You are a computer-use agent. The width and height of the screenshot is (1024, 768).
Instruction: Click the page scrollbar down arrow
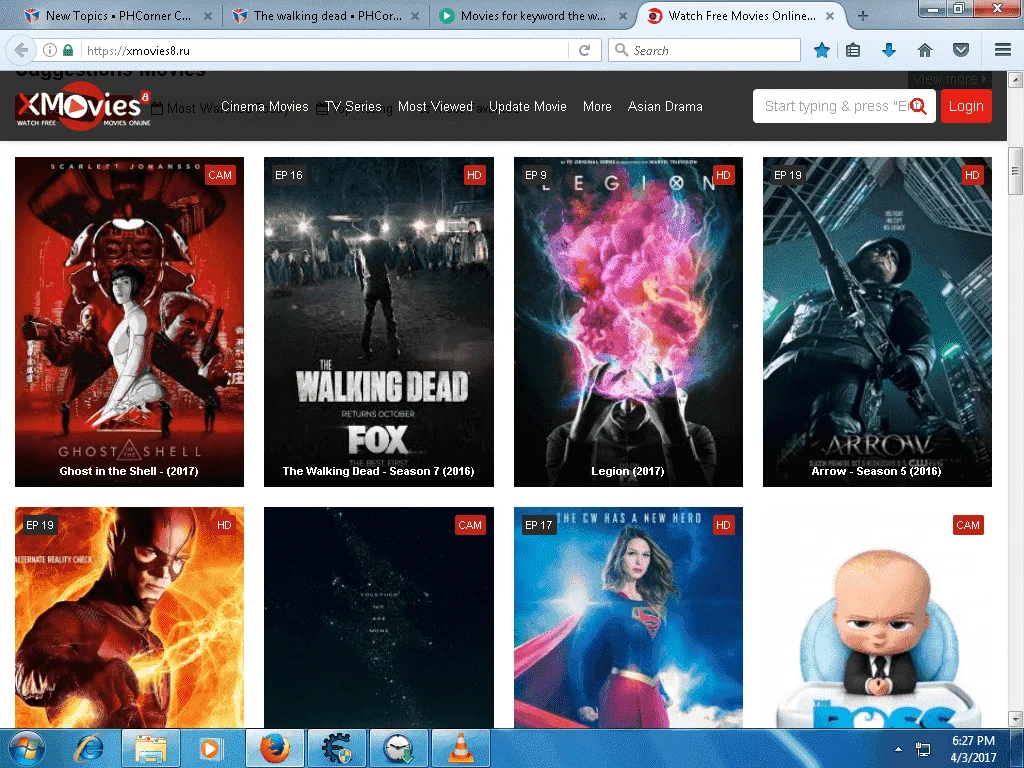tap(1016, 719)
